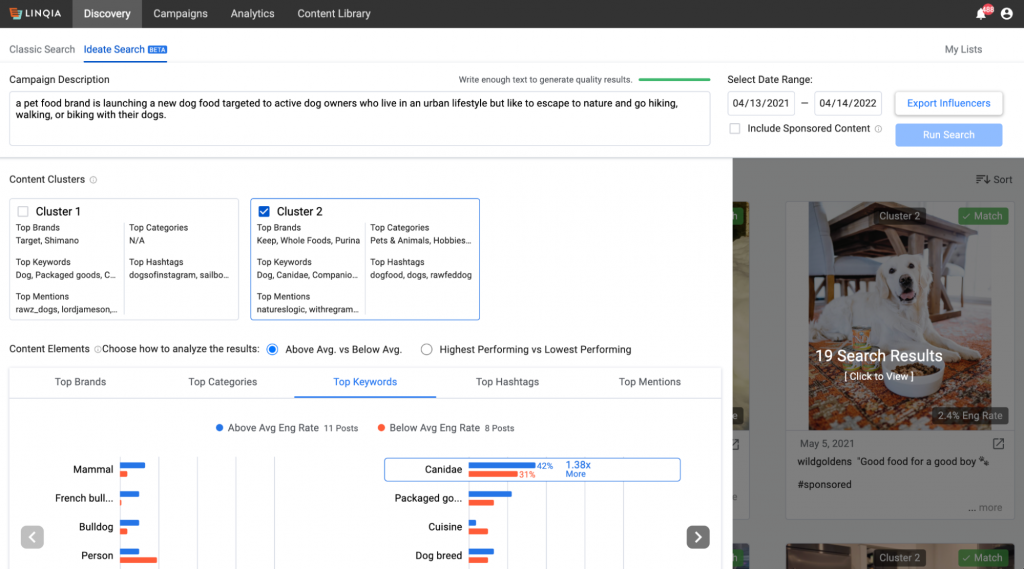Open the Discovery menu
This screenshot has height=569, width=1024.
point(107,14)
